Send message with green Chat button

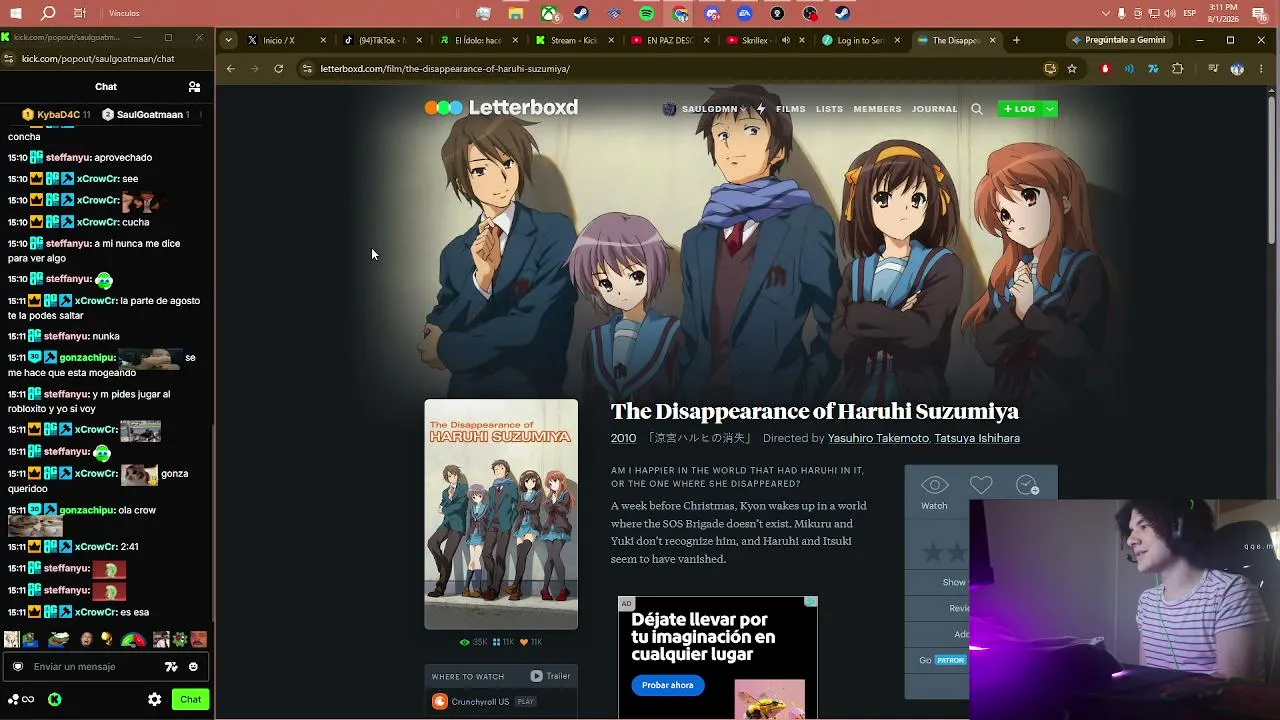click(190, 700)
